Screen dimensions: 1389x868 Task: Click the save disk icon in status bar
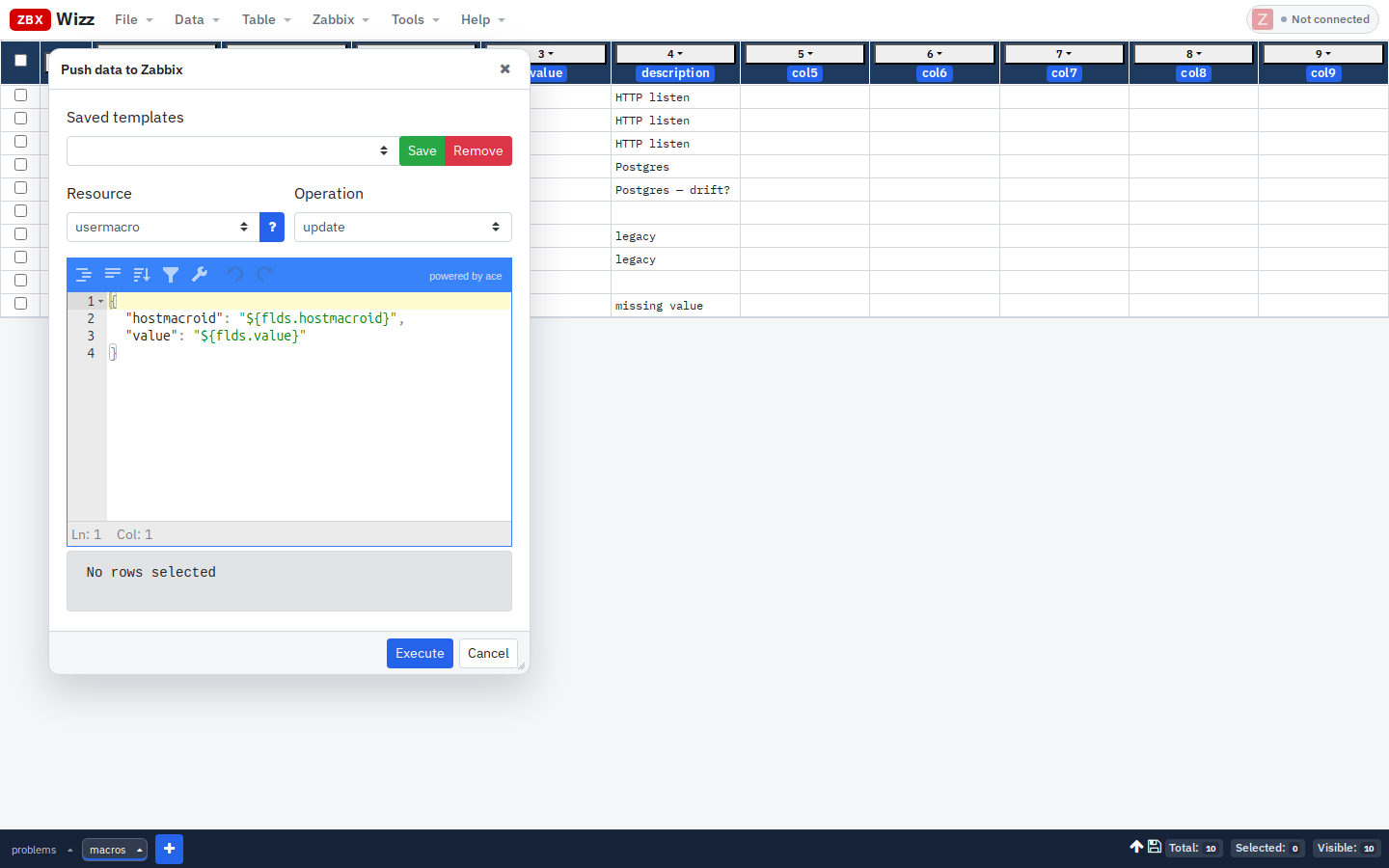click(x=1154, y=847)
